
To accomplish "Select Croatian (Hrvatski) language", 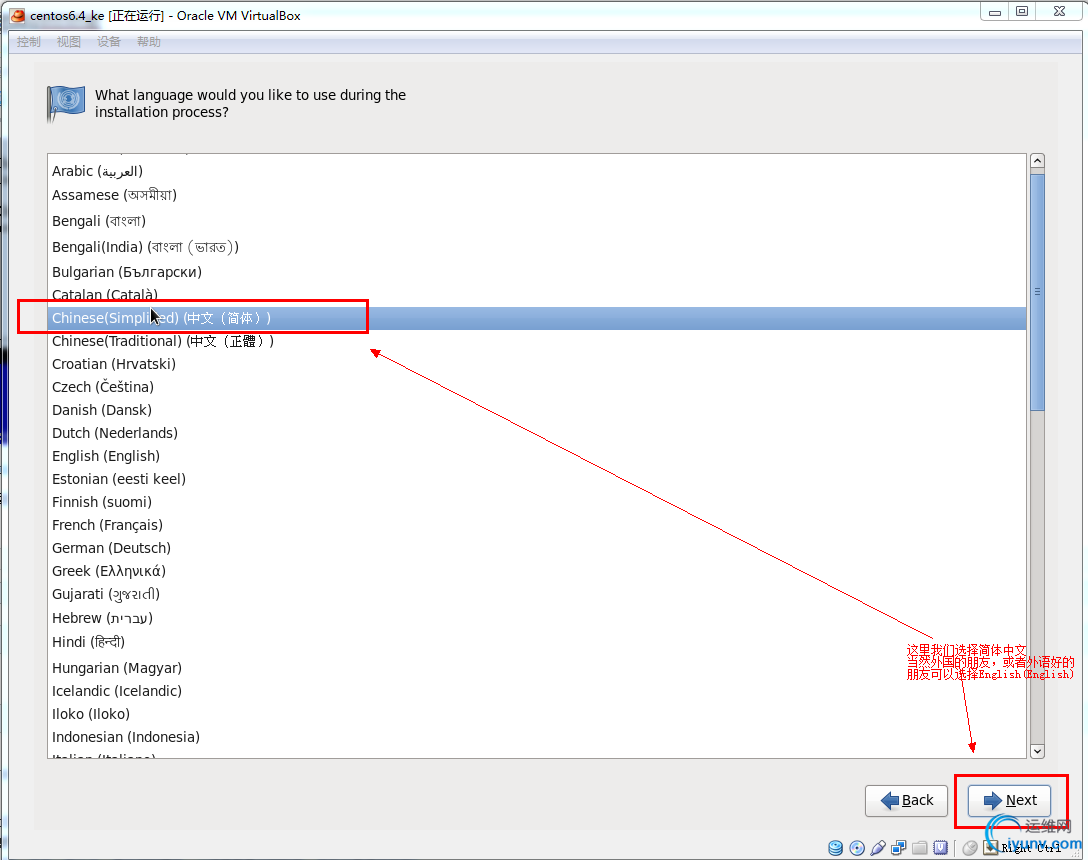I will 536,364.
